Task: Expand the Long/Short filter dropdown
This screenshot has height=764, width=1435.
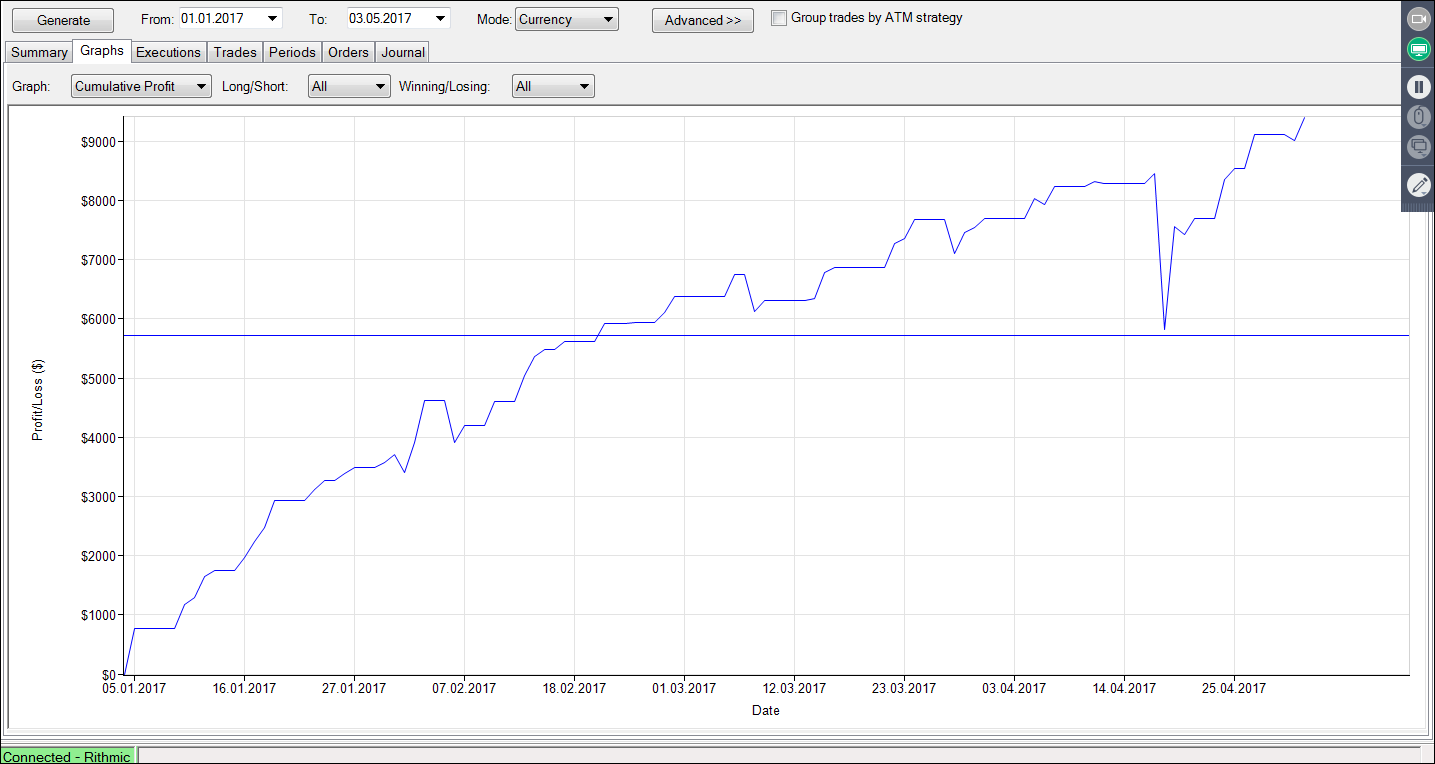Action: tap(379, 87)
